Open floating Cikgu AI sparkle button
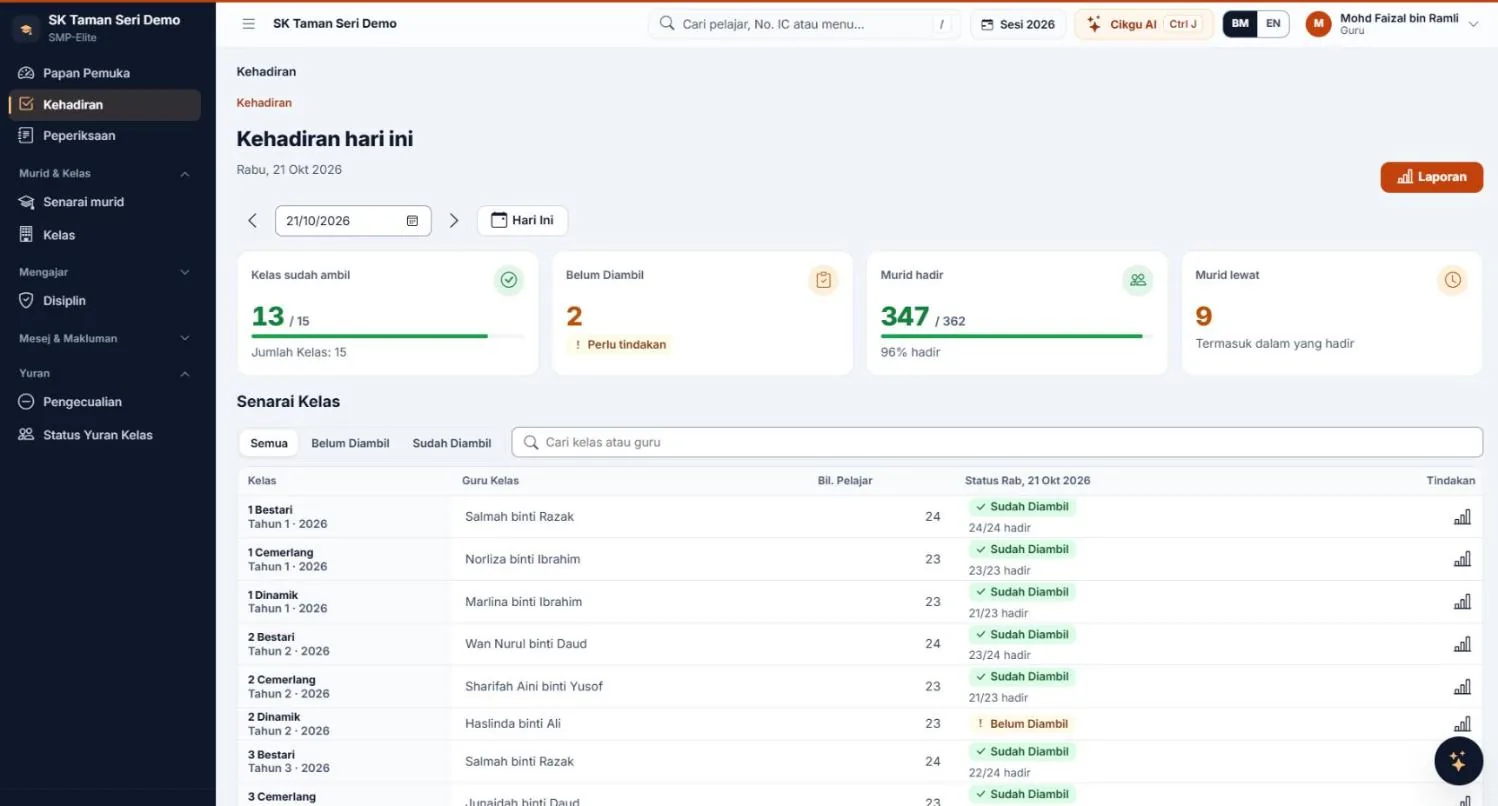 tap(1458, 762)
